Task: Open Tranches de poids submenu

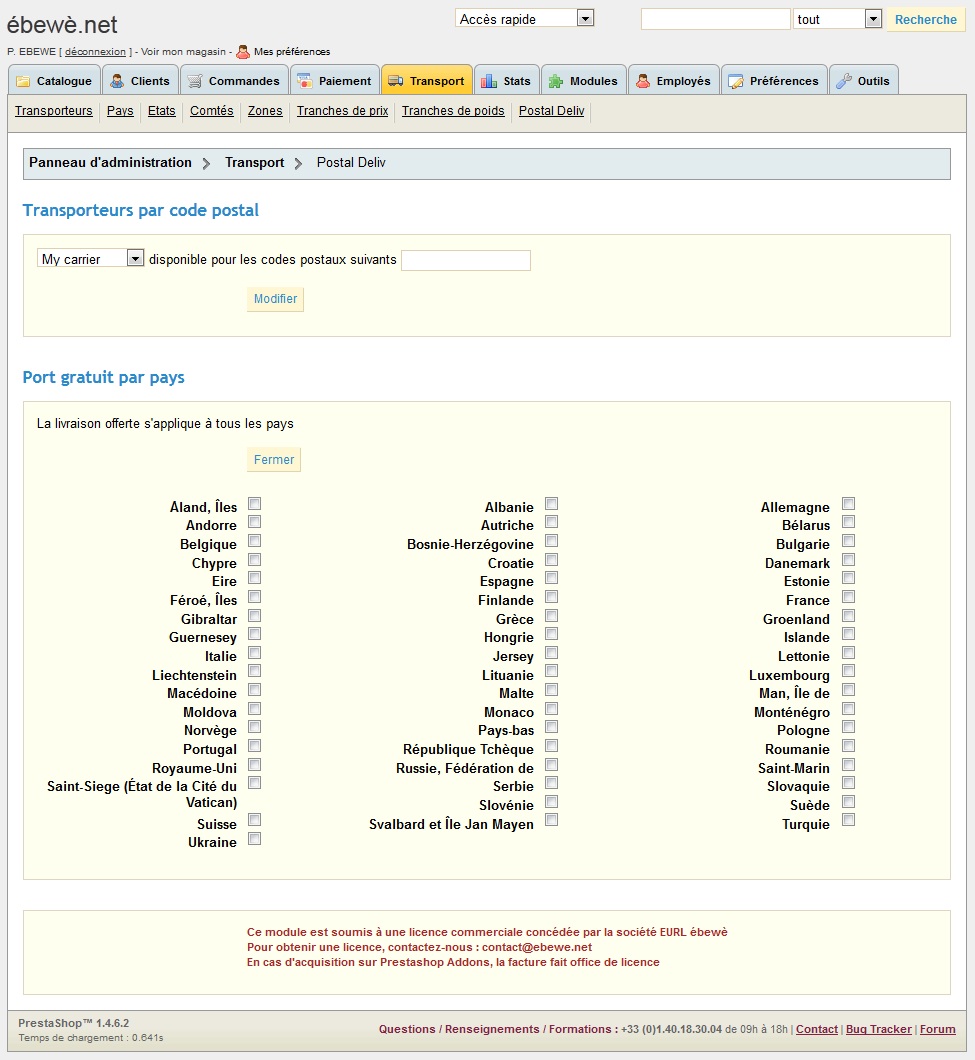Action: (453, 111)
